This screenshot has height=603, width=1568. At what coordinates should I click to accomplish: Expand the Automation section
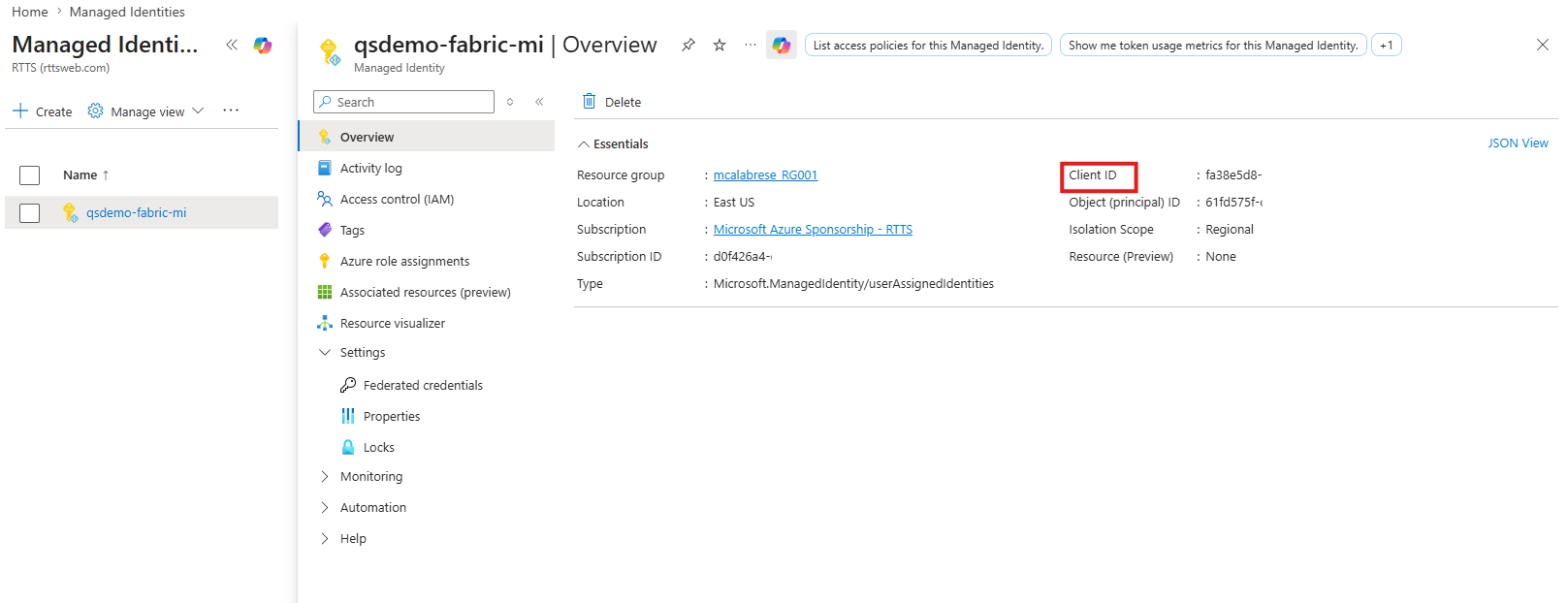(x=325, y=507)
